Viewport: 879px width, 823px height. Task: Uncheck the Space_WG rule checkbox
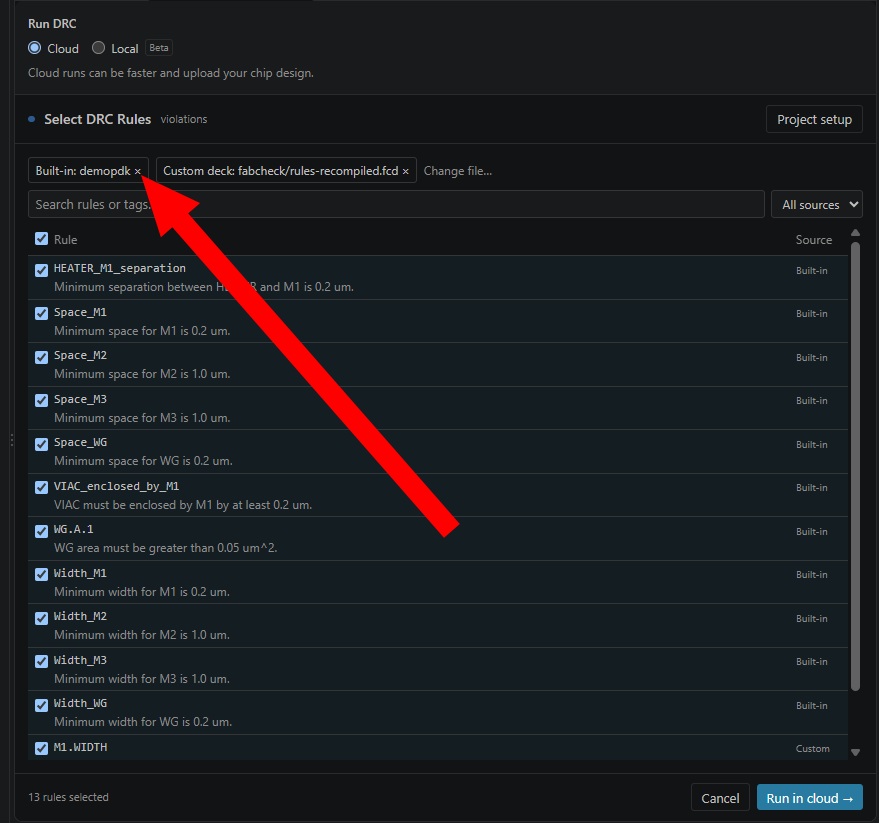[x=41, y=444]
